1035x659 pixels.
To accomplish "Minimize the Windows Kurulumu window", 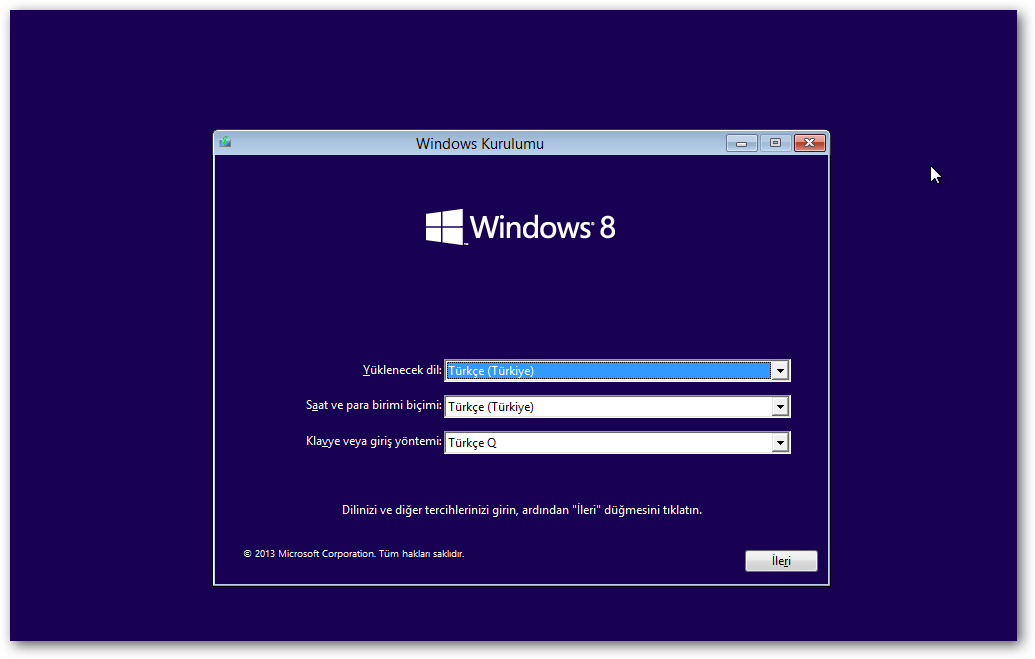I will pos(741,143).
